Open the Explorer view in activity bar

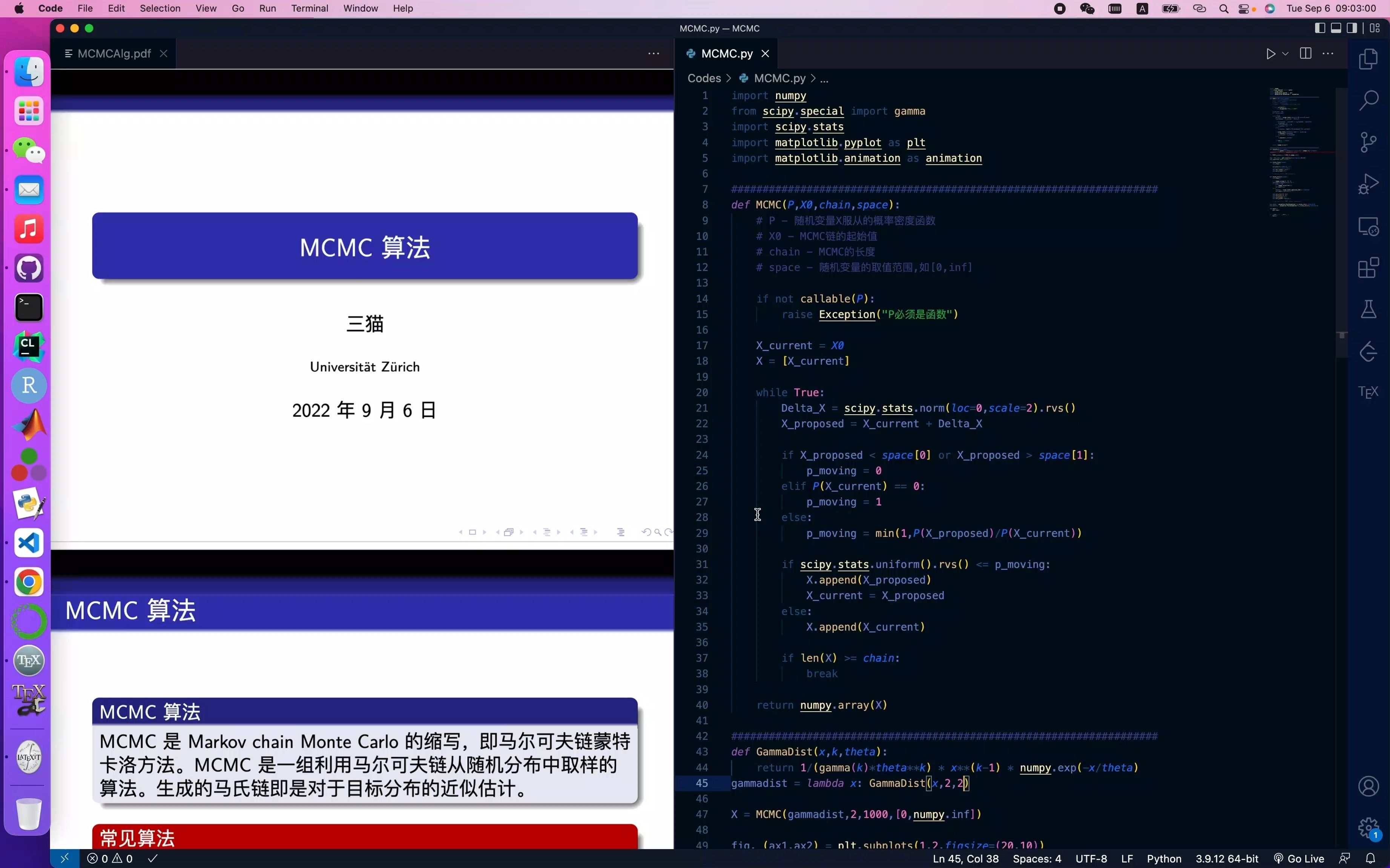coord(1368,59)
